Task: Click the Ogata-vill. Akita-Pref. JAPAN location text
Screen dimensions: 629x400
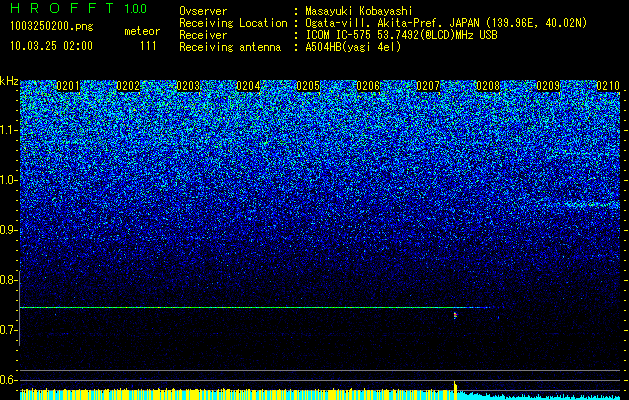Action: point(446,24)
